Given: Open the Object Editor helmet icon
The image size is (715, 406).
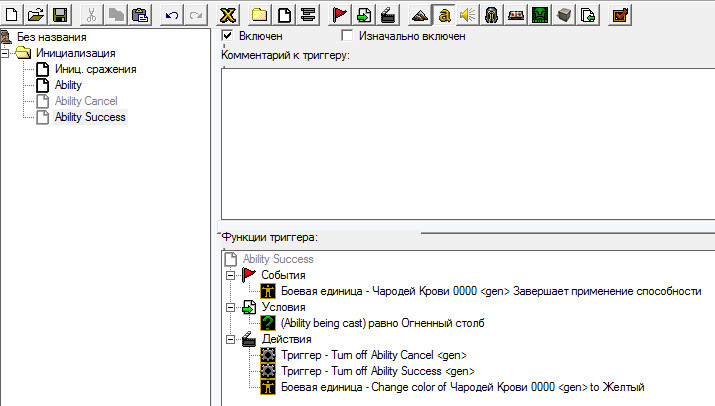Looking at the screenshot, I should click(492, 15).
